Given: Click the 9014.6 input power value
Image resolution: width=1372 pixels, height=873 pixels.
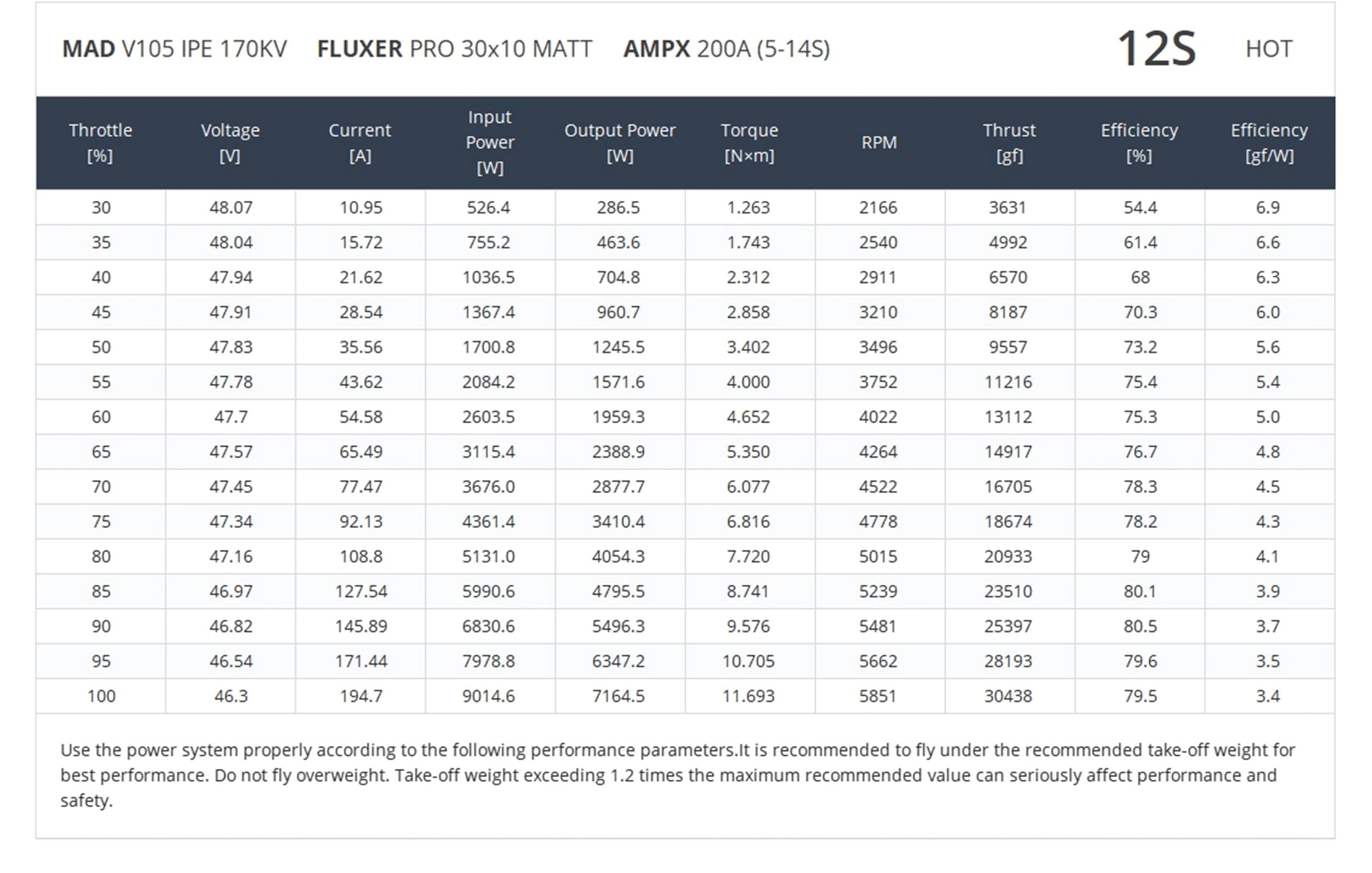Looking at the screenshot, I should click(x=488, y=696).
